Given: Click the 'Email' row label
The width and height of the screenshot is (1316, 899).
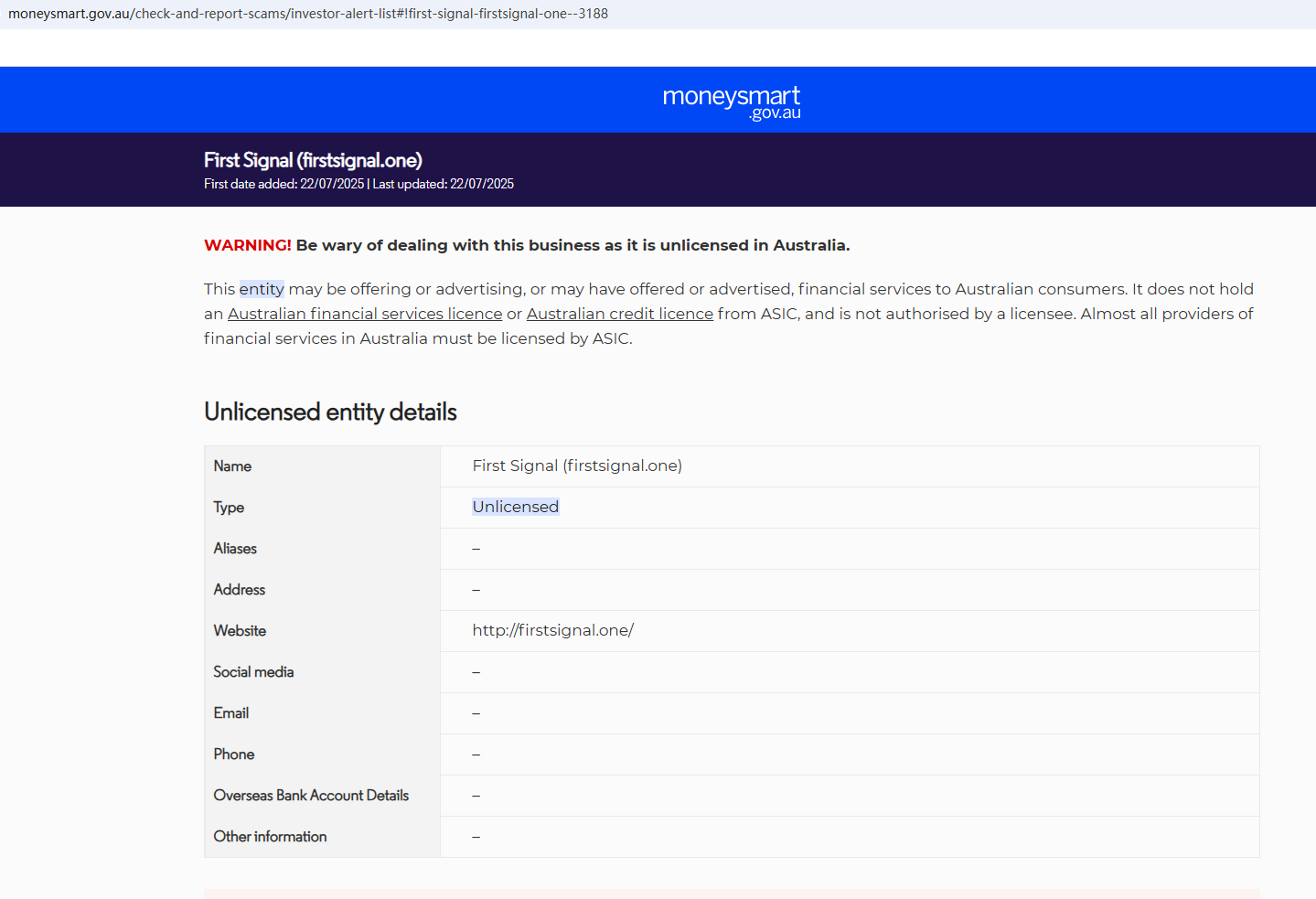Looking at the screenshot, I should tap(231, 713).
